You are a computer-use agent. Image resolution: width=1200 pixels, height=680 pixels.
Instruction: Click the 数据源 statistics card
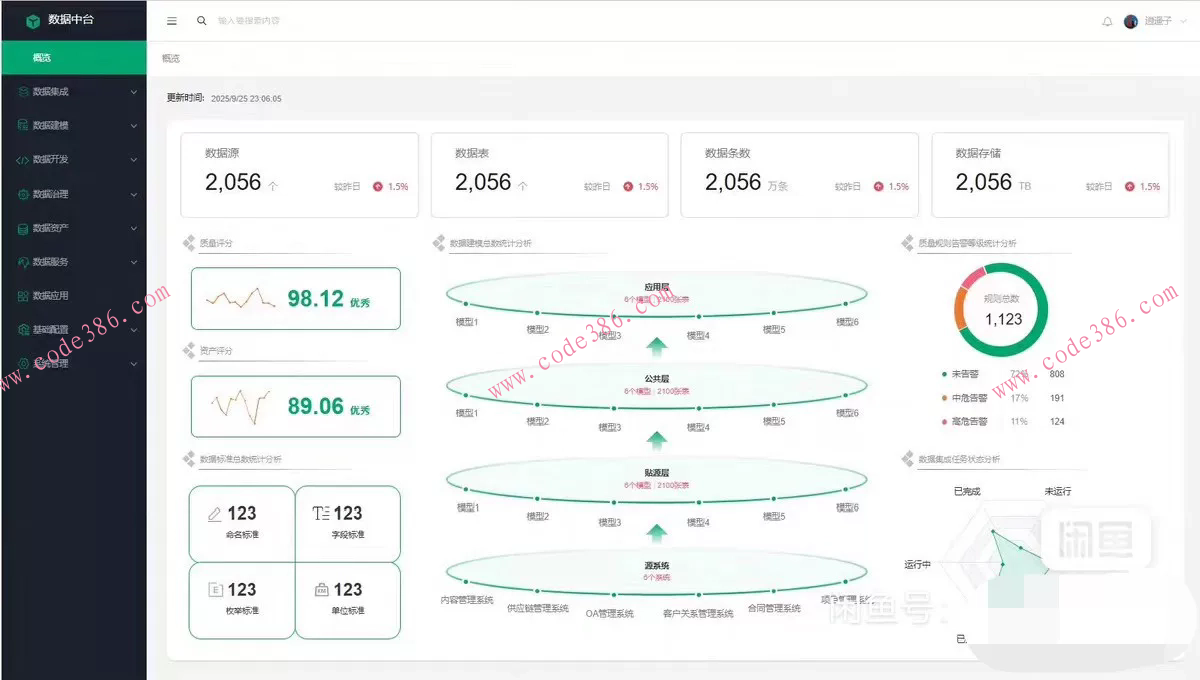(299, 175)
